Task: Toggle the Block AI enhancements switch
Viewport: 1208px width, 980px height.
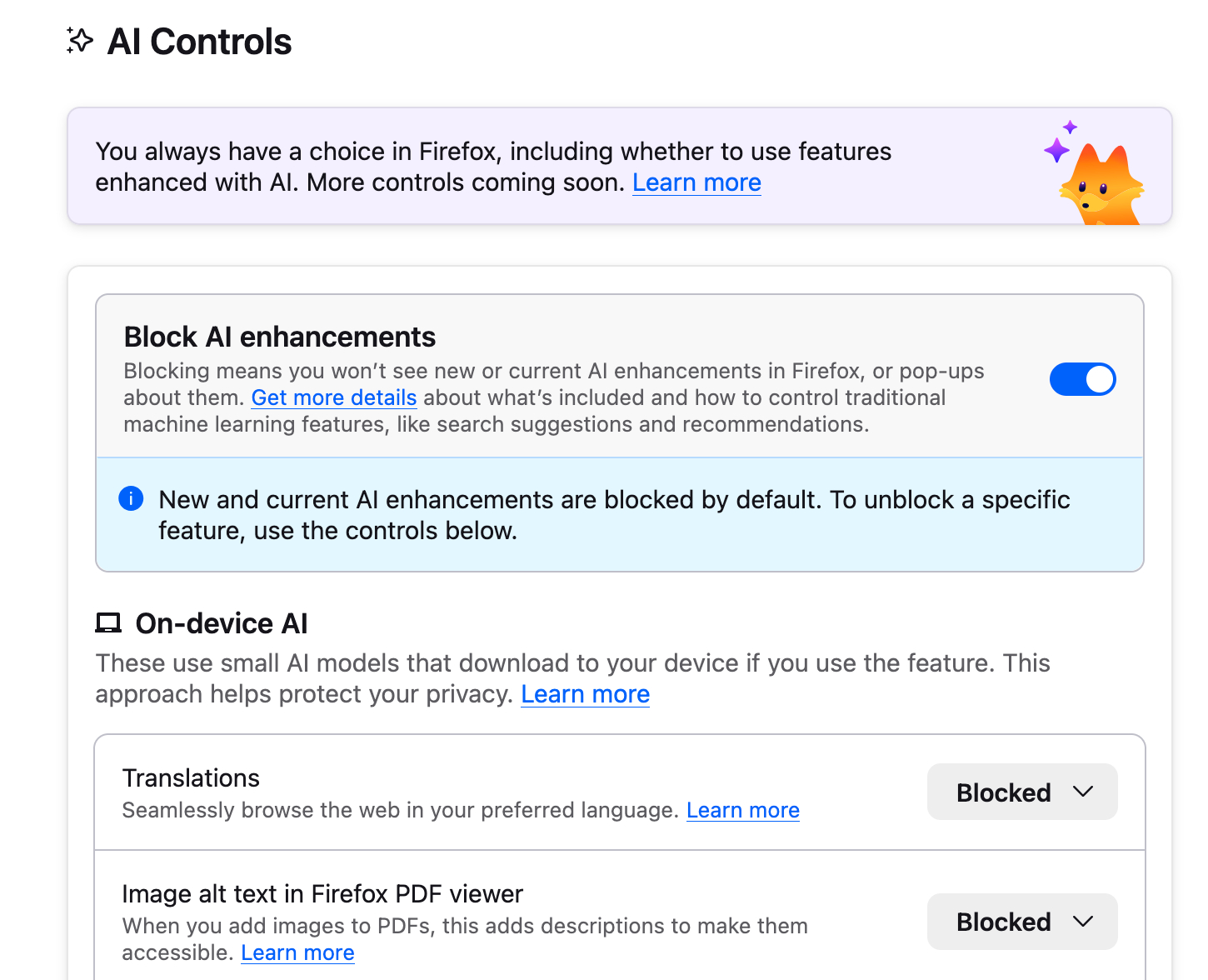Action: (x=1082, y=379)
